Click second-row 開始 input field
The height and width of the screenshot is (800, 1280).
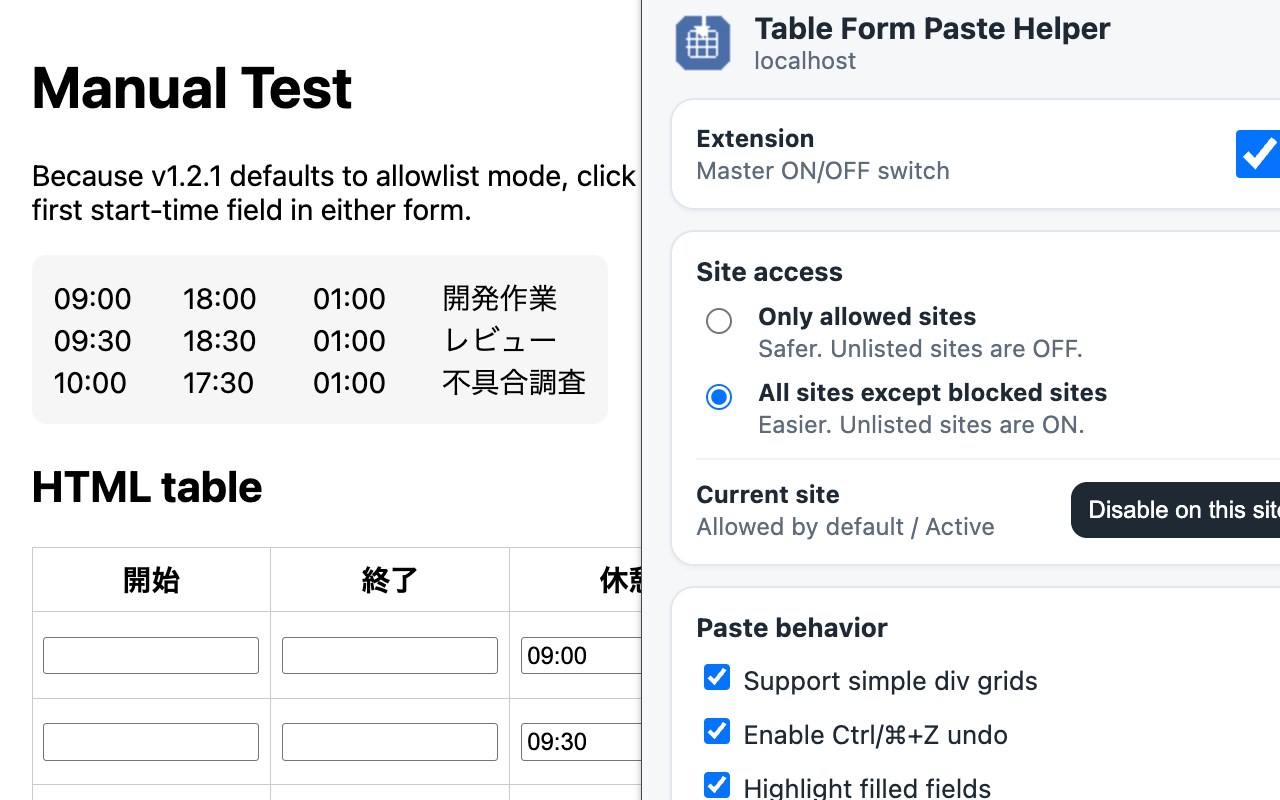click(x=151, y=741)
